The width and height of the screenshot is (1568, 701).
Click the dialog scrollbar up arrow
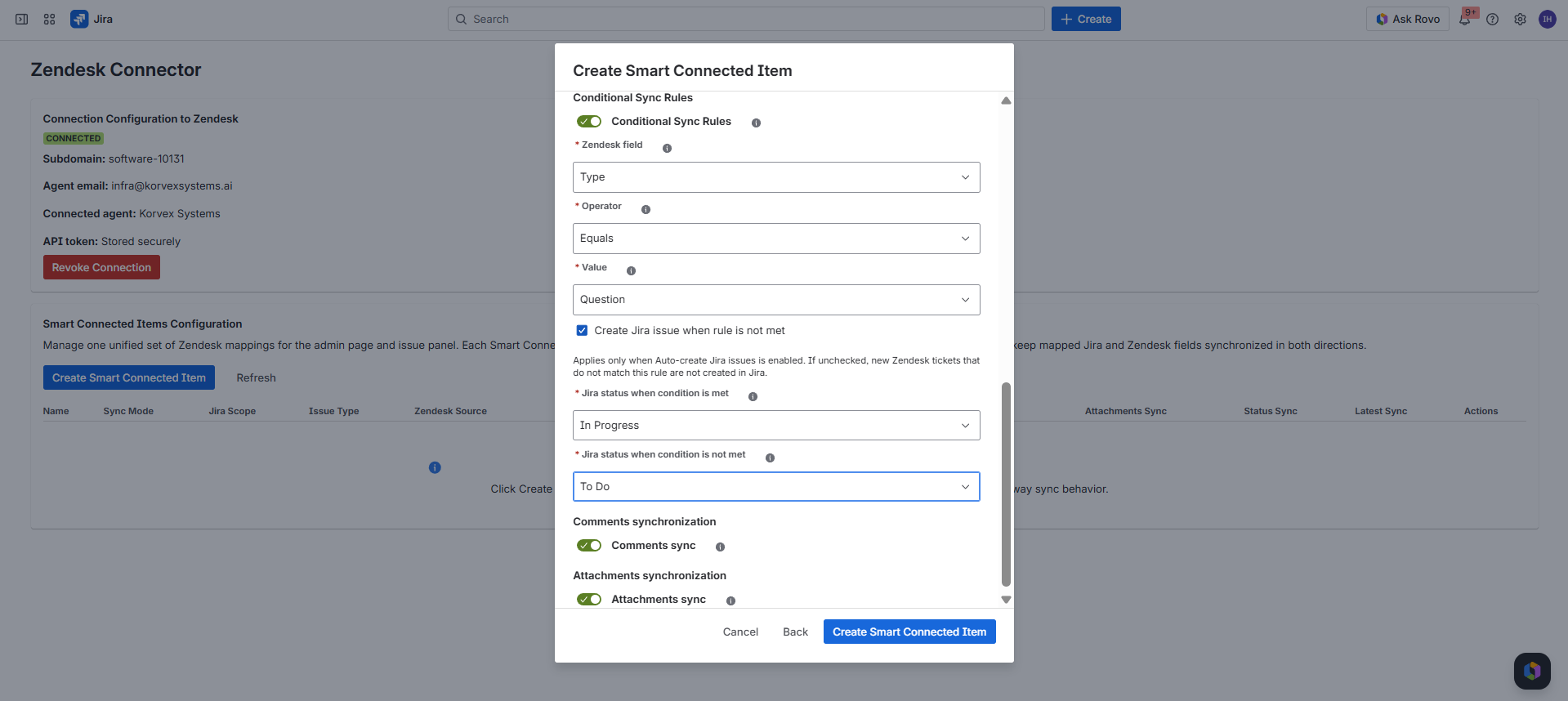coord(1006,100)
